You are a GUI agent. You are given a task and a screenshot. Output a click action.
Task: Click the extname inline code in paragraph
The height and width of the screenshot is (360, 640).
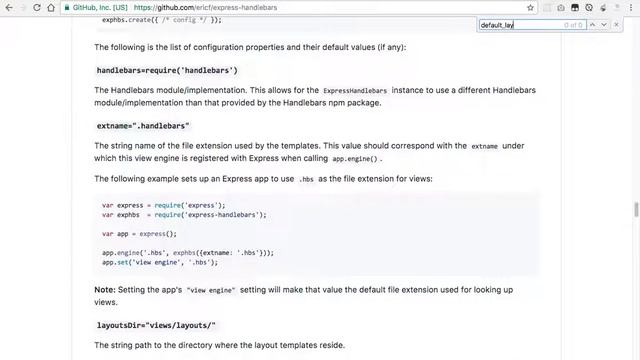click(x=484, y=146)
